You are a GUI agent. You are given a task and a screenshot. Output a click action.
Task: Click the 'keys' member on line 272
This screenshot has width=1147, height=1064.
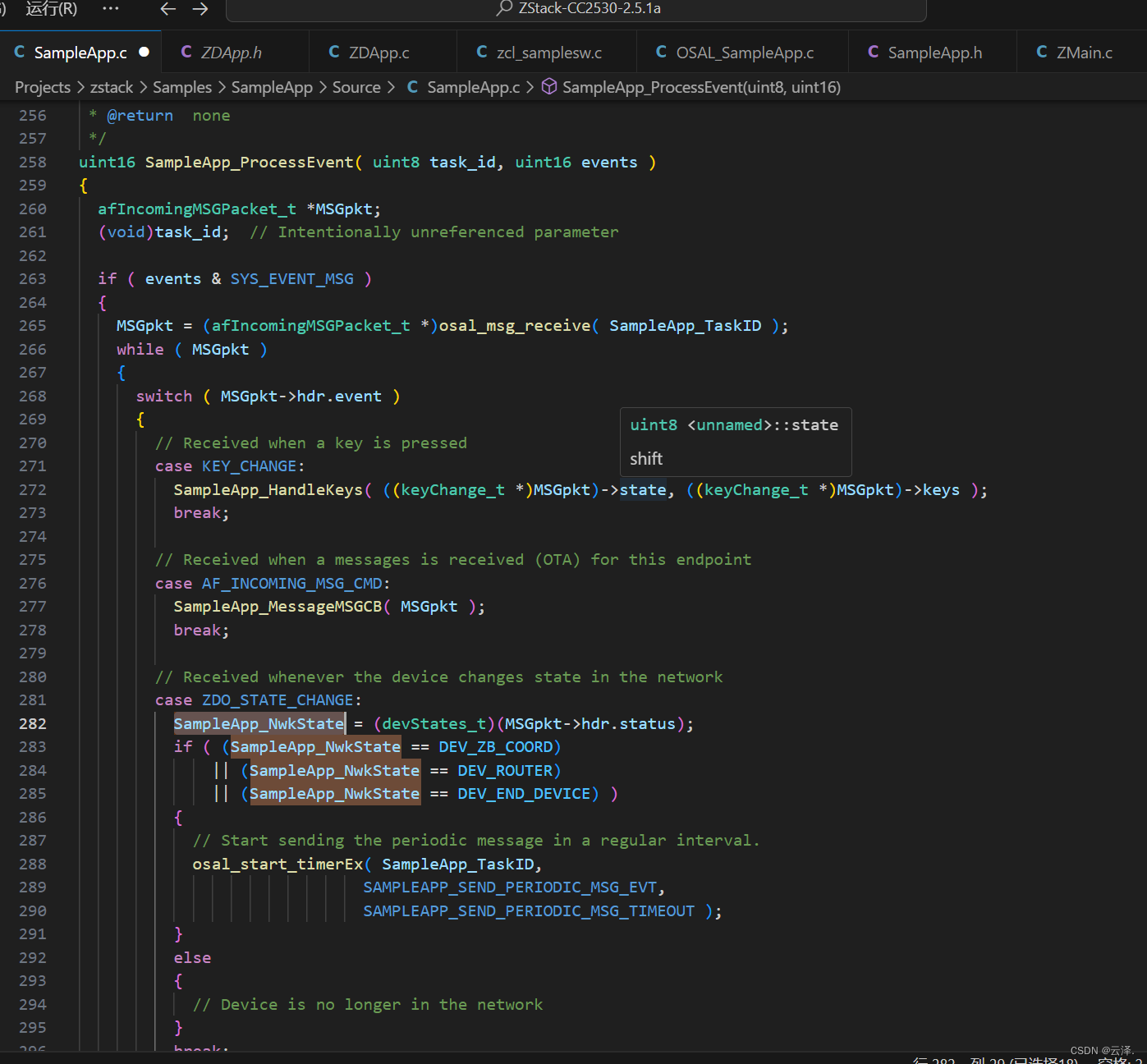(x=941, y=489)
